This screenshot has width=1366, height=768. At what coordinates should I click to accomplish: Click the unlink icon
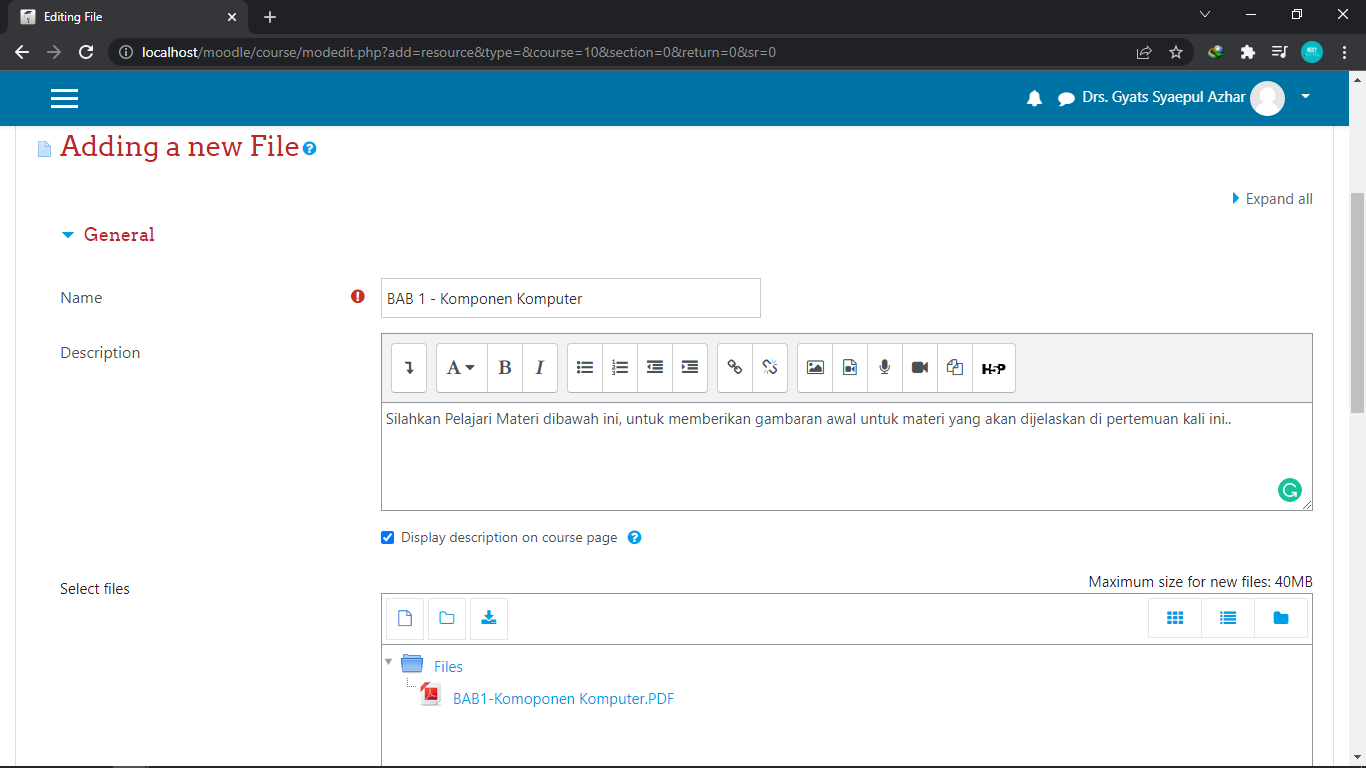pos(770,368)
